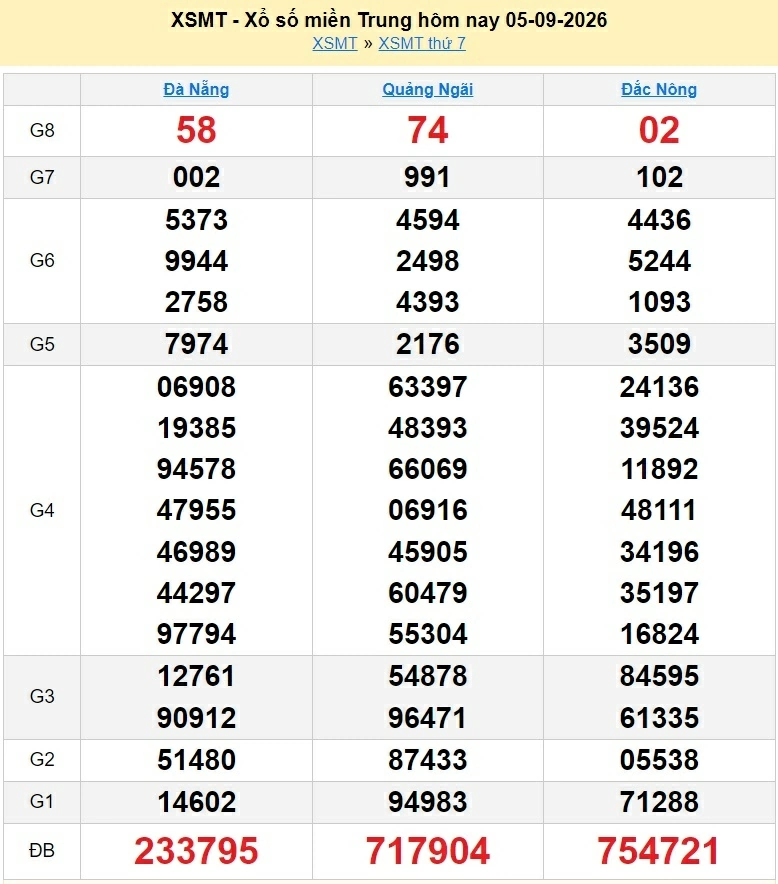
Task: Click G4 number 47955
Action: click(196, 510)
